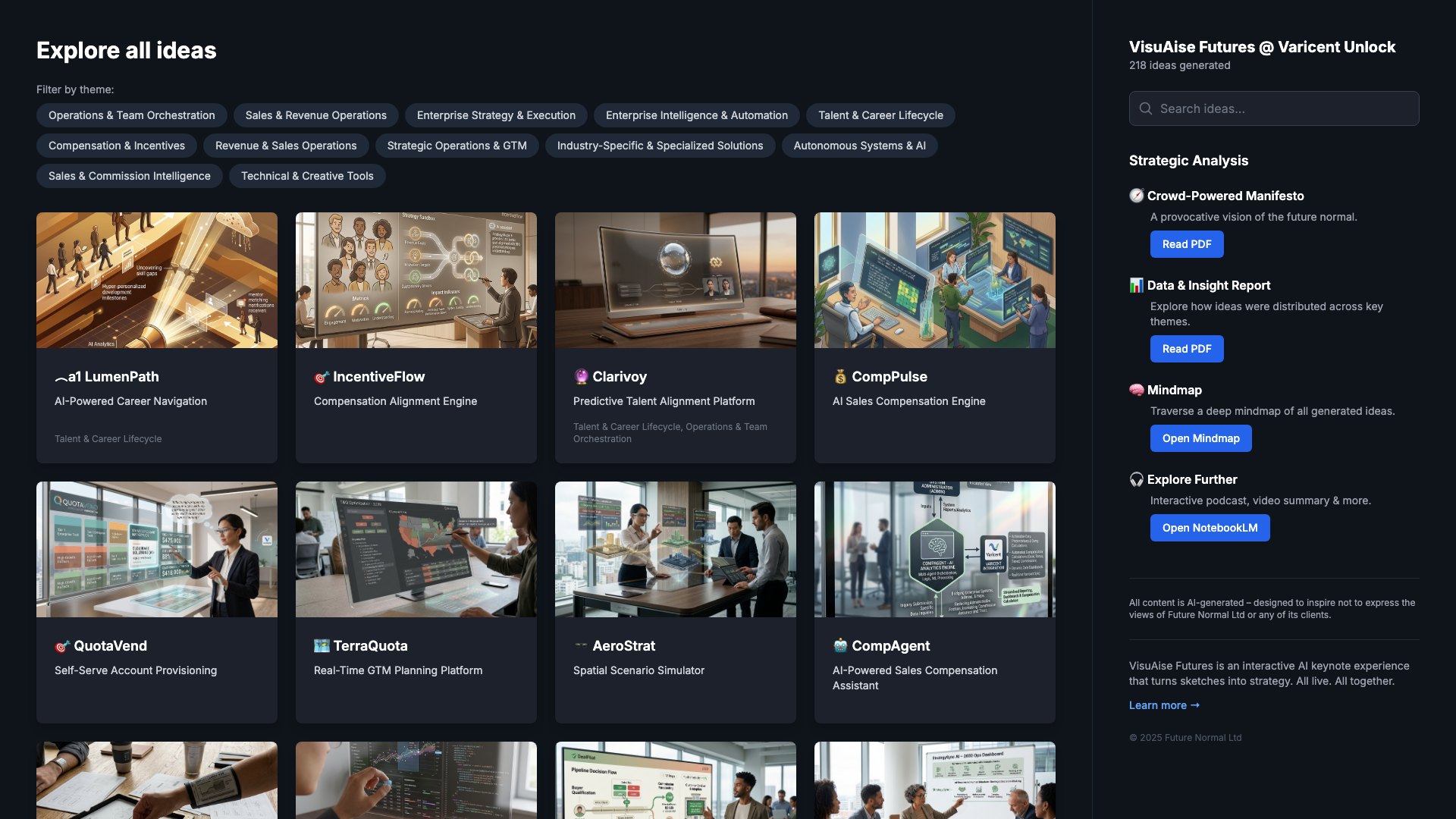The width and height of the screenshot is (1456, 819).
Task: Click the map icon next to TerraQuota
Action: tap(322, 646)
